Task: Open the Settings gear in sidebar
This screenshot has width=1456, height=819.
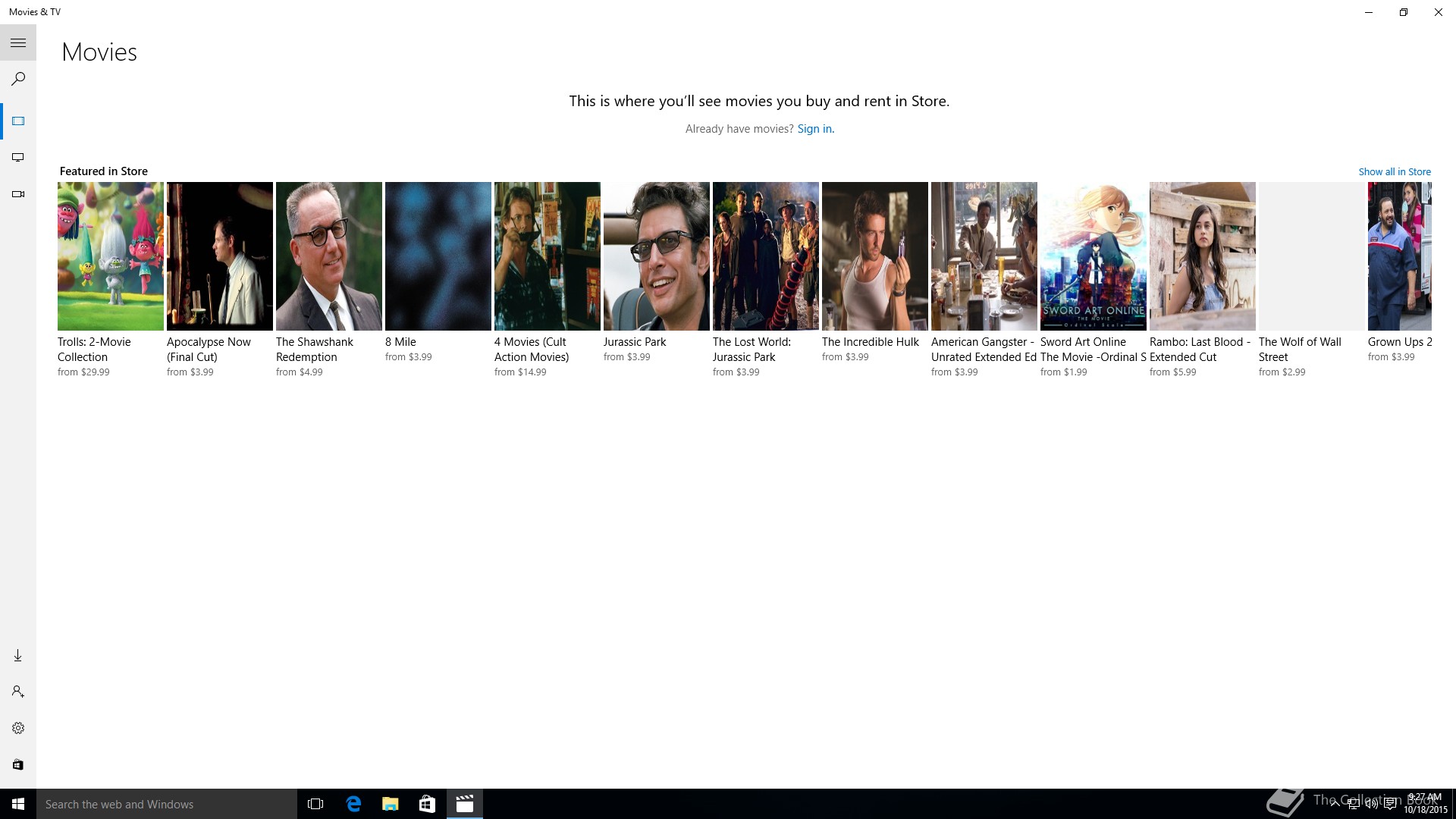Action: 18,728
